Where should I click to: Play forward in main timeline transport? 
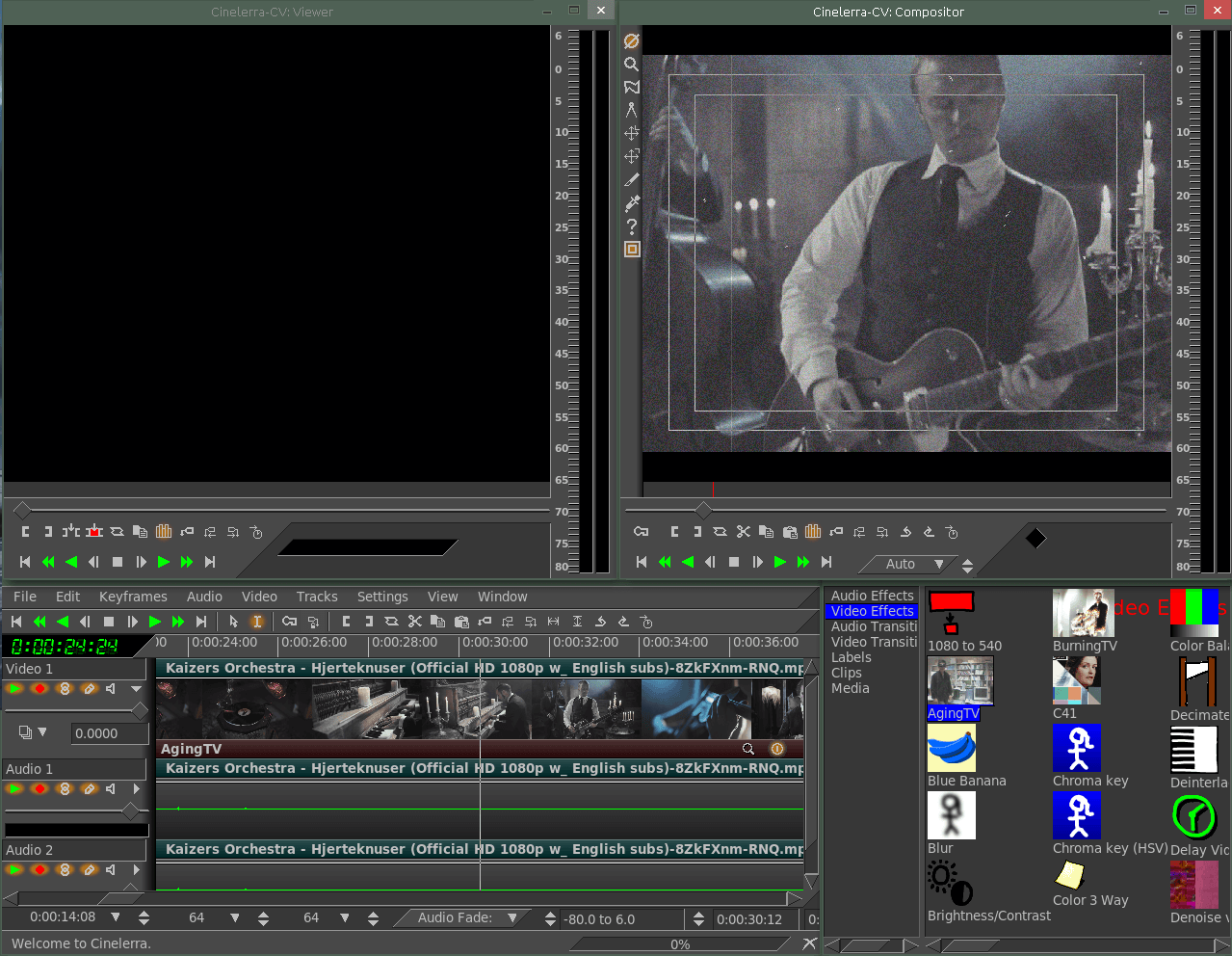pyautogui.click(x=155, y=622)
